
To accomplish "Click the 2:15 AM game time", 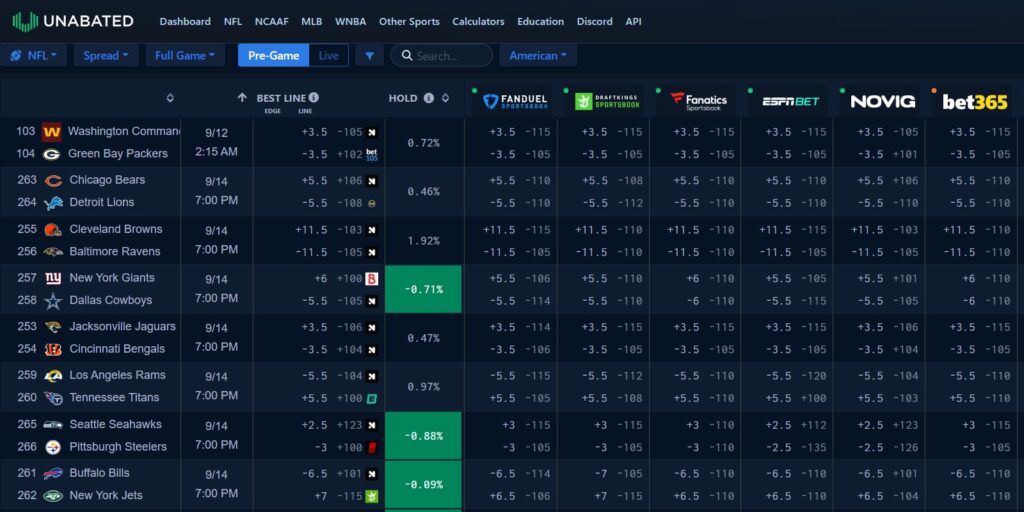I will pyautogui.click(x=216, y=152).
